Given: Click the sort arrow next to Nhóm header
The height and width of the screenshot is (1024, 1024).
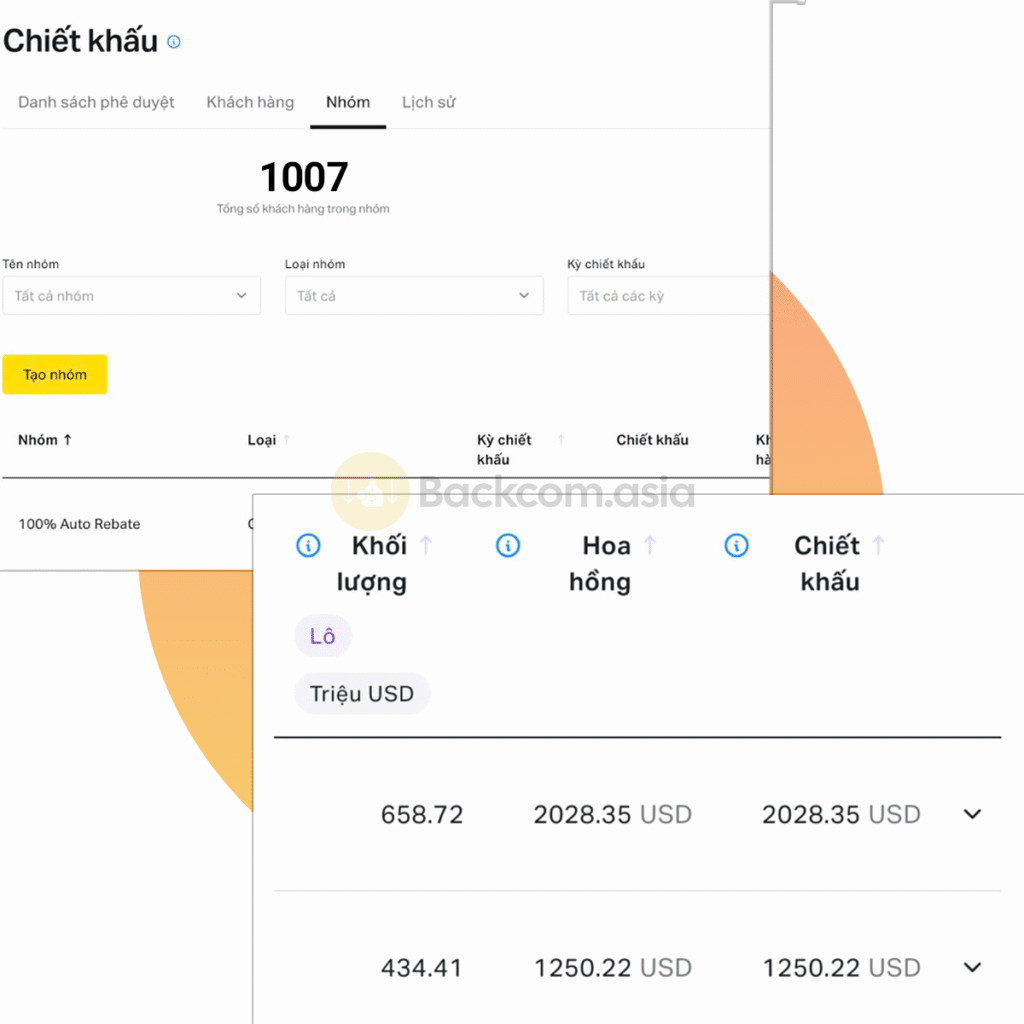Looking at the screenshot, I should [68, 440].
